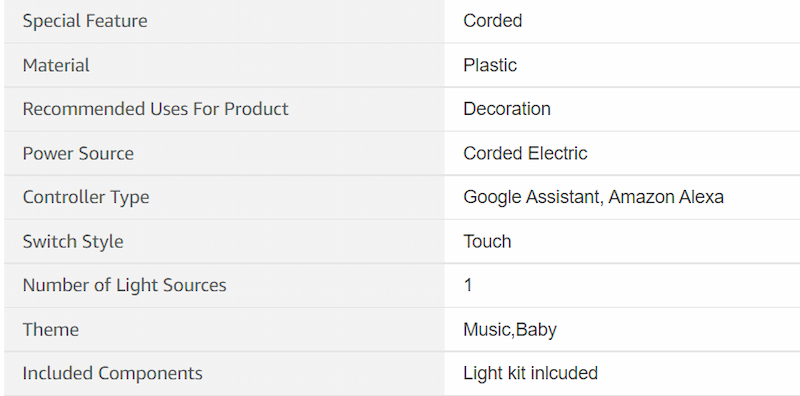Click Recommended Uses For Product label
Image resolution: width=800 pixels, height=396 pixels.
click(156, 109)
